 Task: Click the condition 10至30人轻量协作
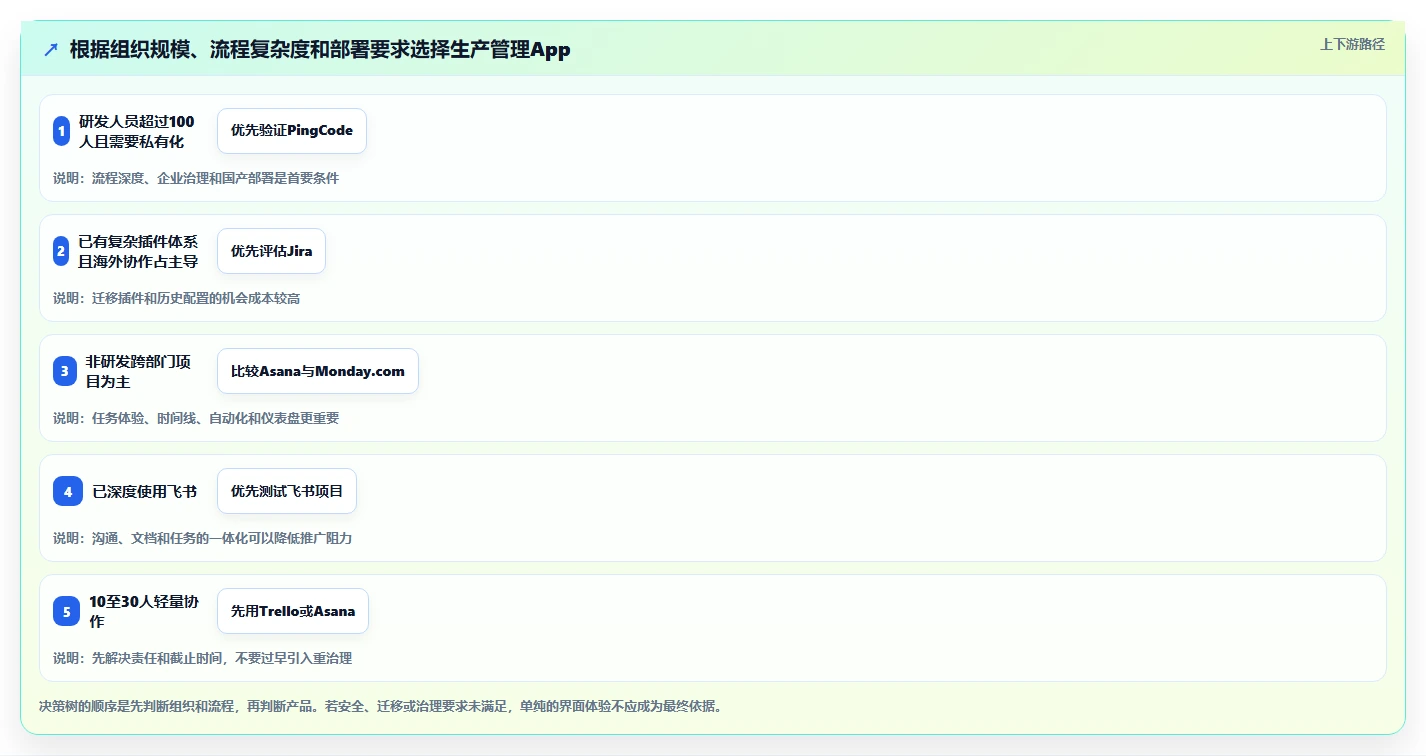[x=144, y=611]
